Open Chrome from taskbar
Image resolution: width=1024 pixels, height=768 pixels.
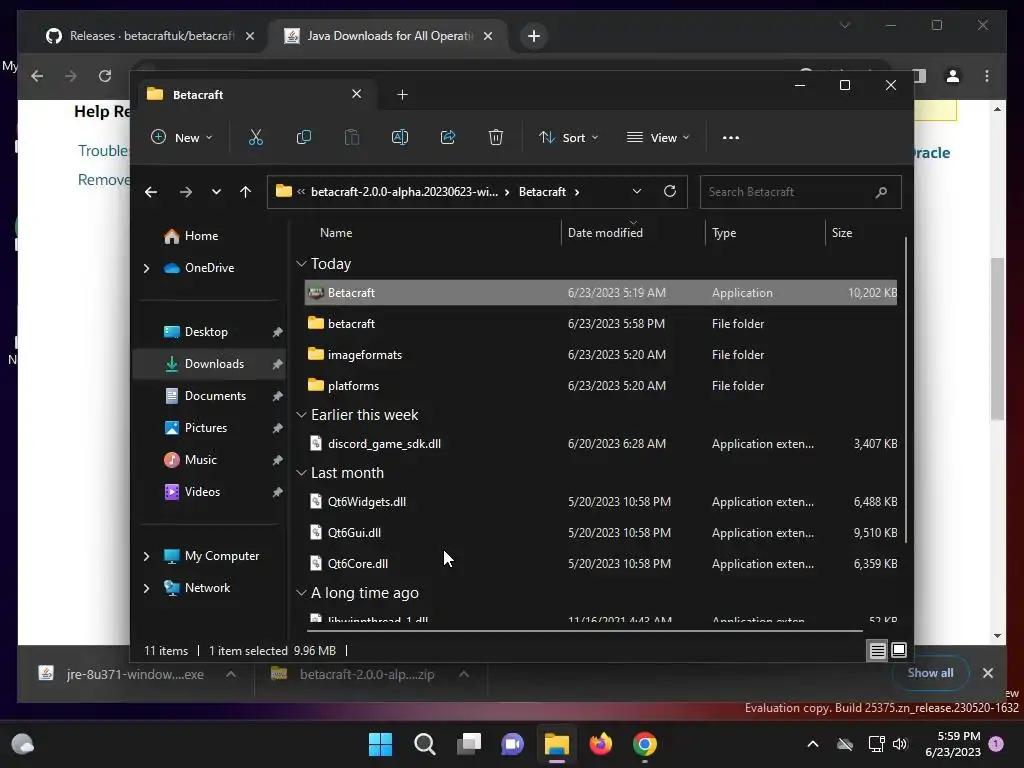[645, 744]
